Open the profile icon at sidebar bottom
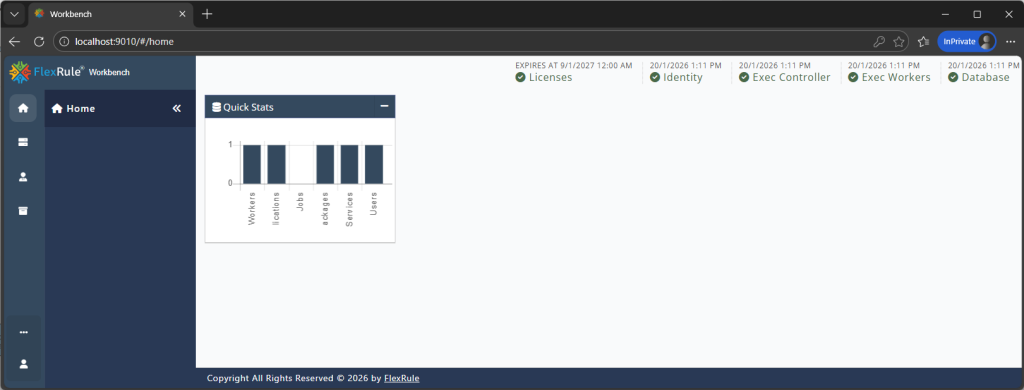 [x=24, y=364]
